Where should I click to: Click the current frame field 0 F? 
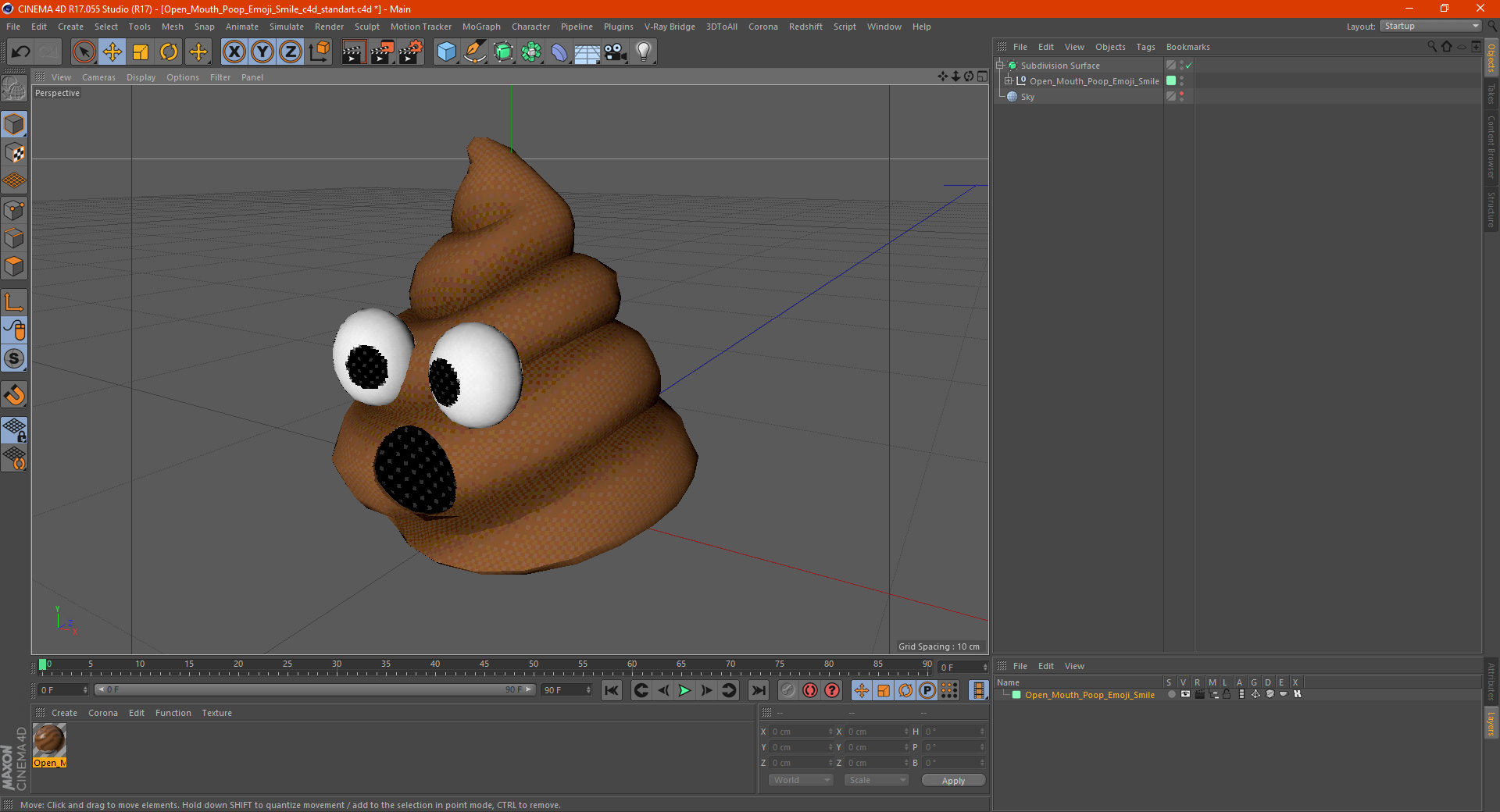tap(963, 667)
